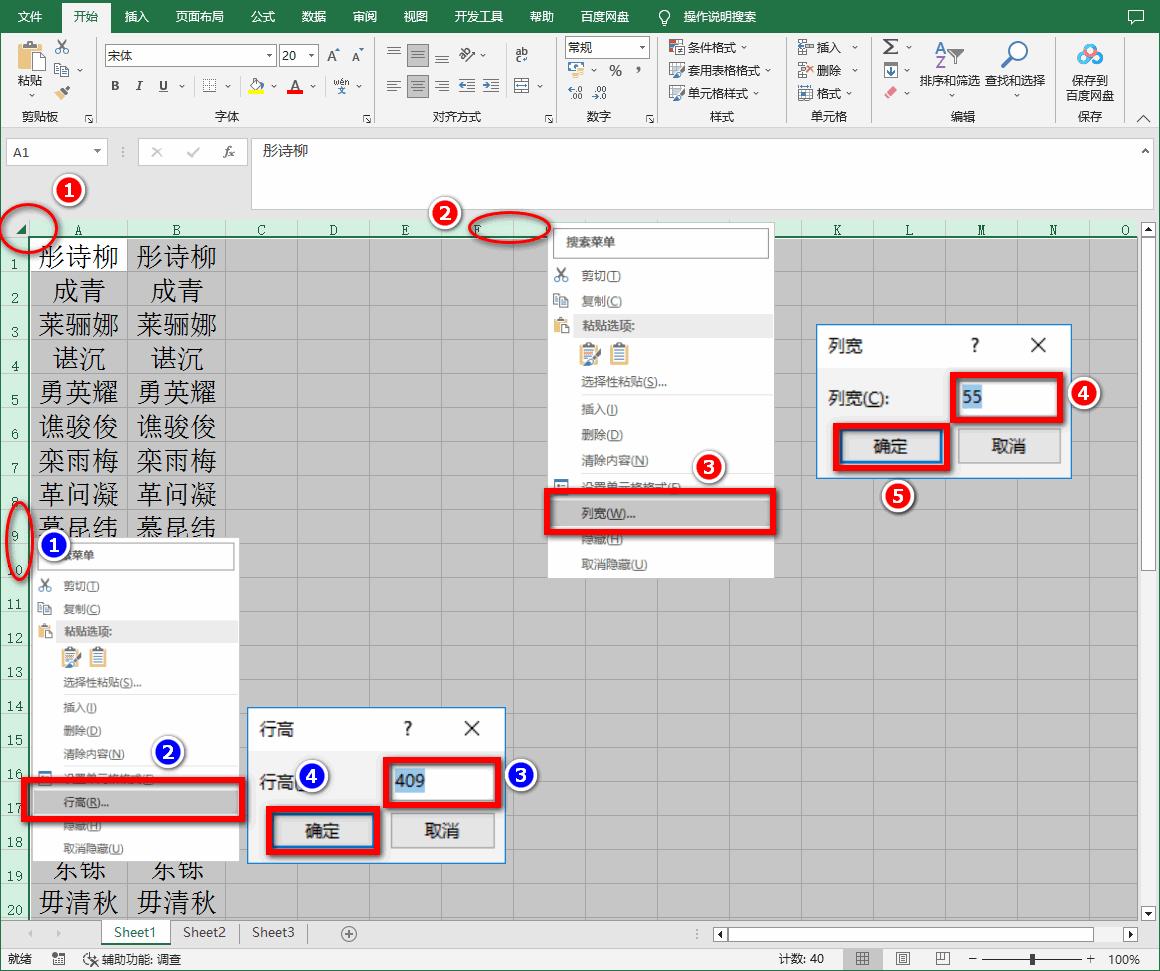The height and width of the screenshot is (971, 1160).
Task: Open the 文件 tab
Action: [x=30, y=16]
